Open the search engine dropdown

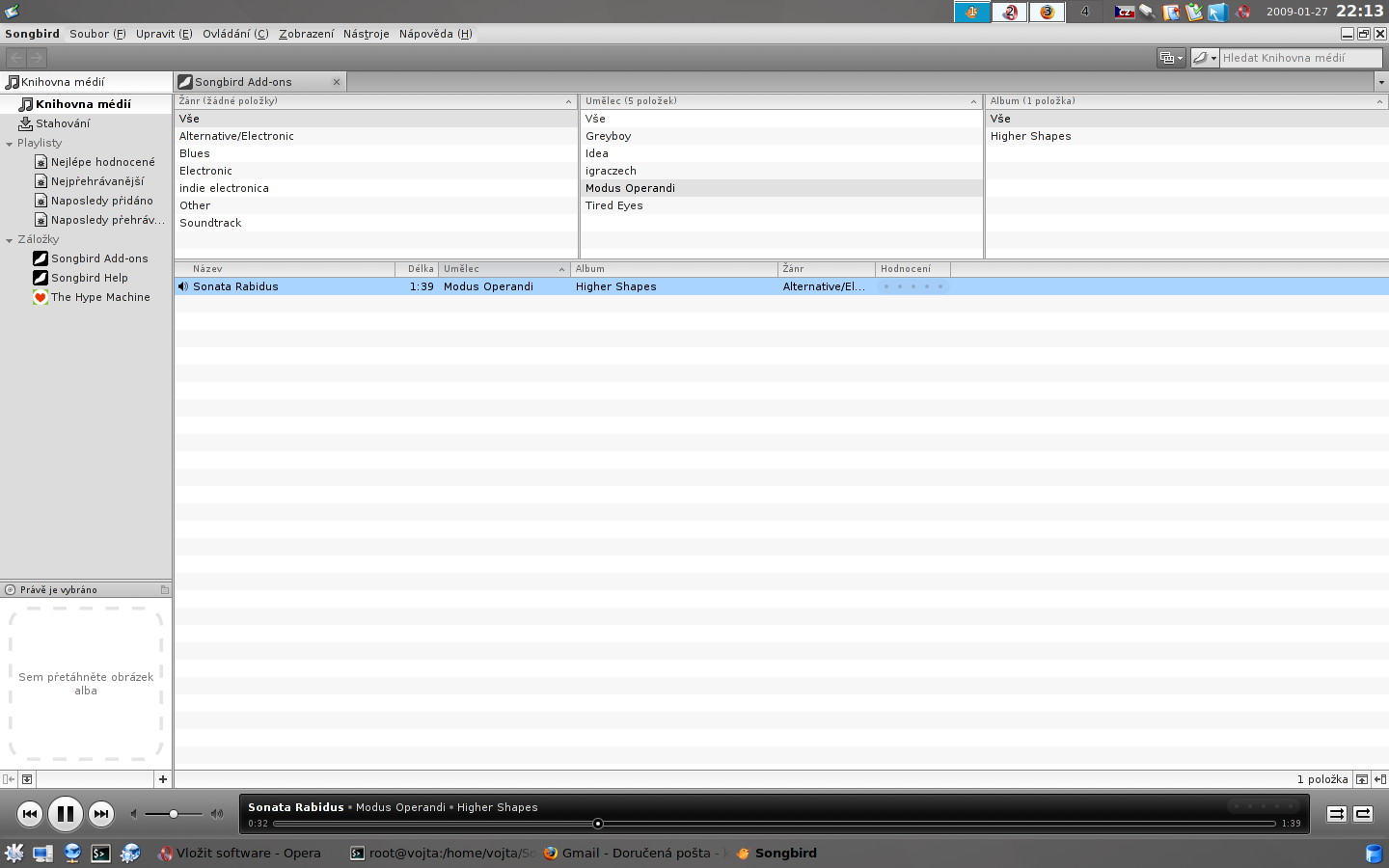click(1205, 58)
